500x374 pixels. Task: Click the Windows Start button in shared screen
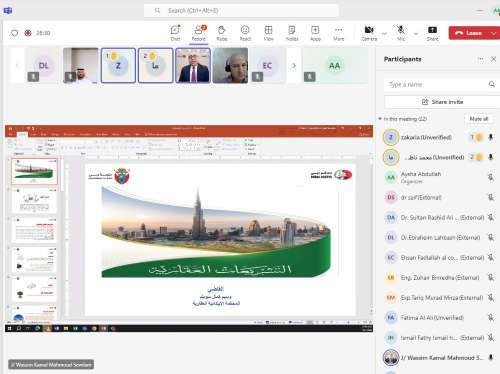click(x=9, y=328)
